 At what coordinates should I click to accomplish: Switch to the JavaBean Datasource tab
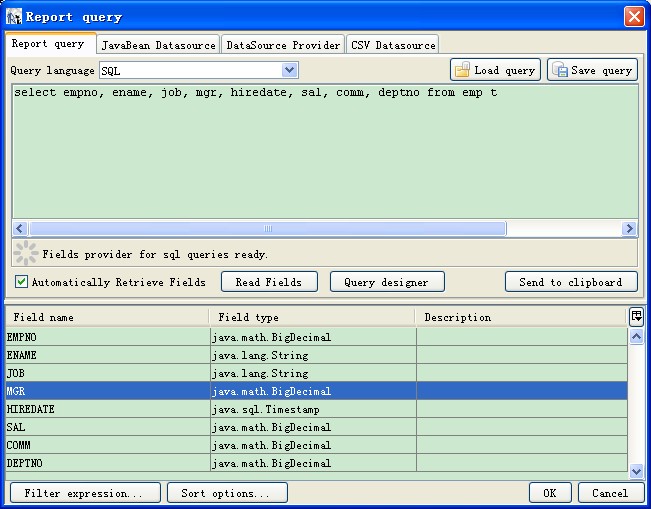pyautogui.click(x=159, y=45)
